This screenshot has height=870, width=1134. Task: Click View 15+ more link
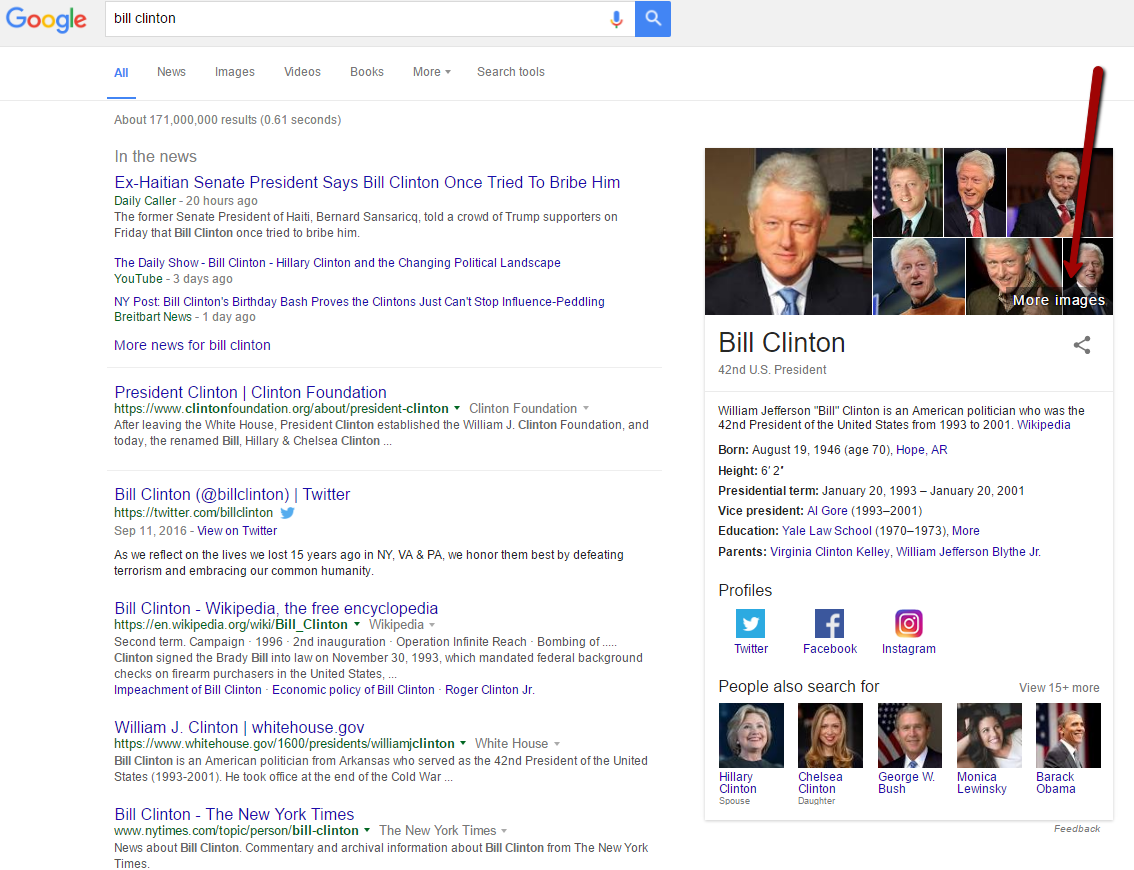(x=1058, y=688)
